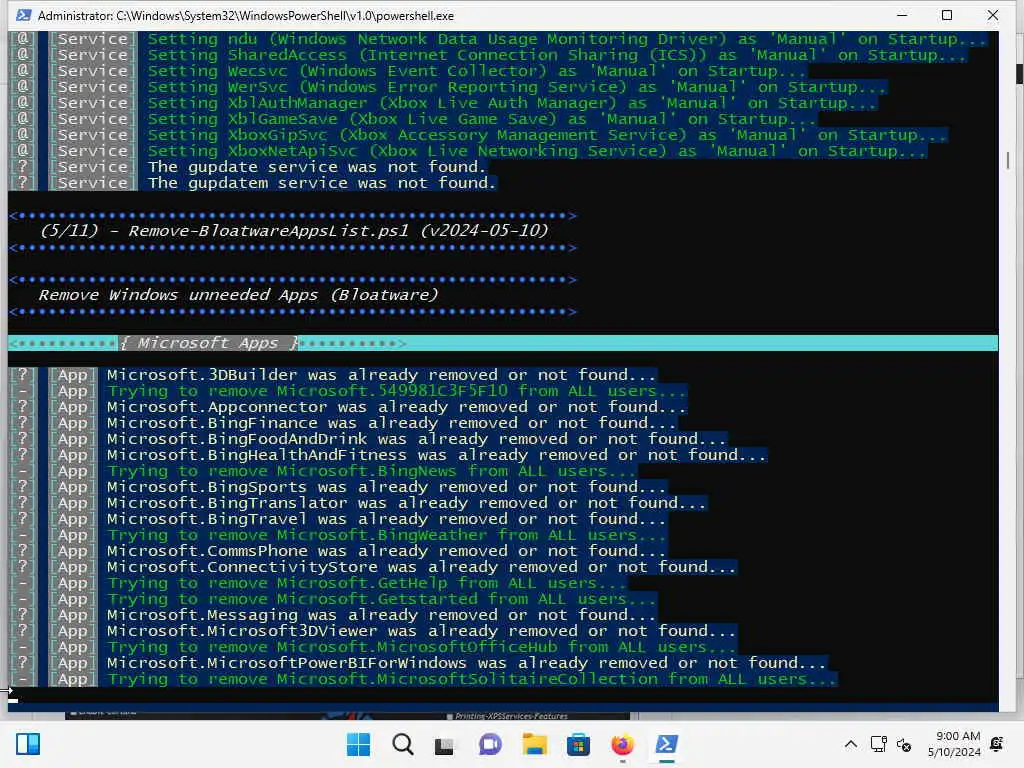The width and height of the screenshot is (1024, 768).
Task: Open Microsoft Store from the taskbar
Action: click(x=578, y=744)
